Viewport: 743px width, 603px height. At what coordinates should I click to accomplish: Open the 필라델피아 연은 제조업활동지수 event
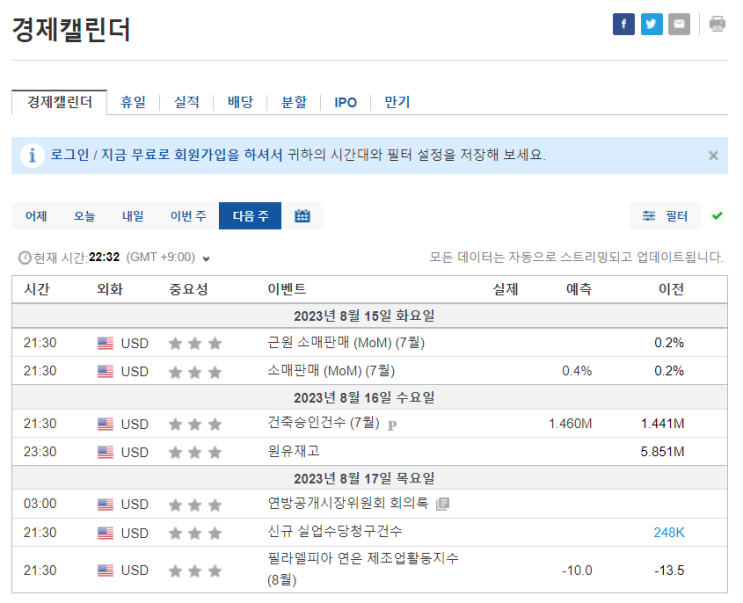pyautogui.click(x=363, y=569)
